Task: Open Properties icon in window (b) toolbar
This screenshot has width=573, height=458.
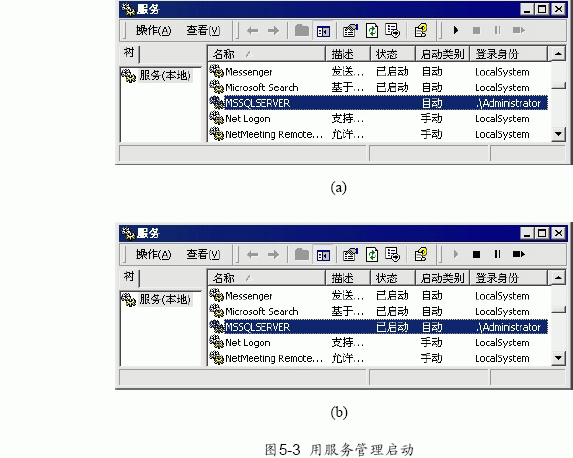Action: click(x=350, y=254)
